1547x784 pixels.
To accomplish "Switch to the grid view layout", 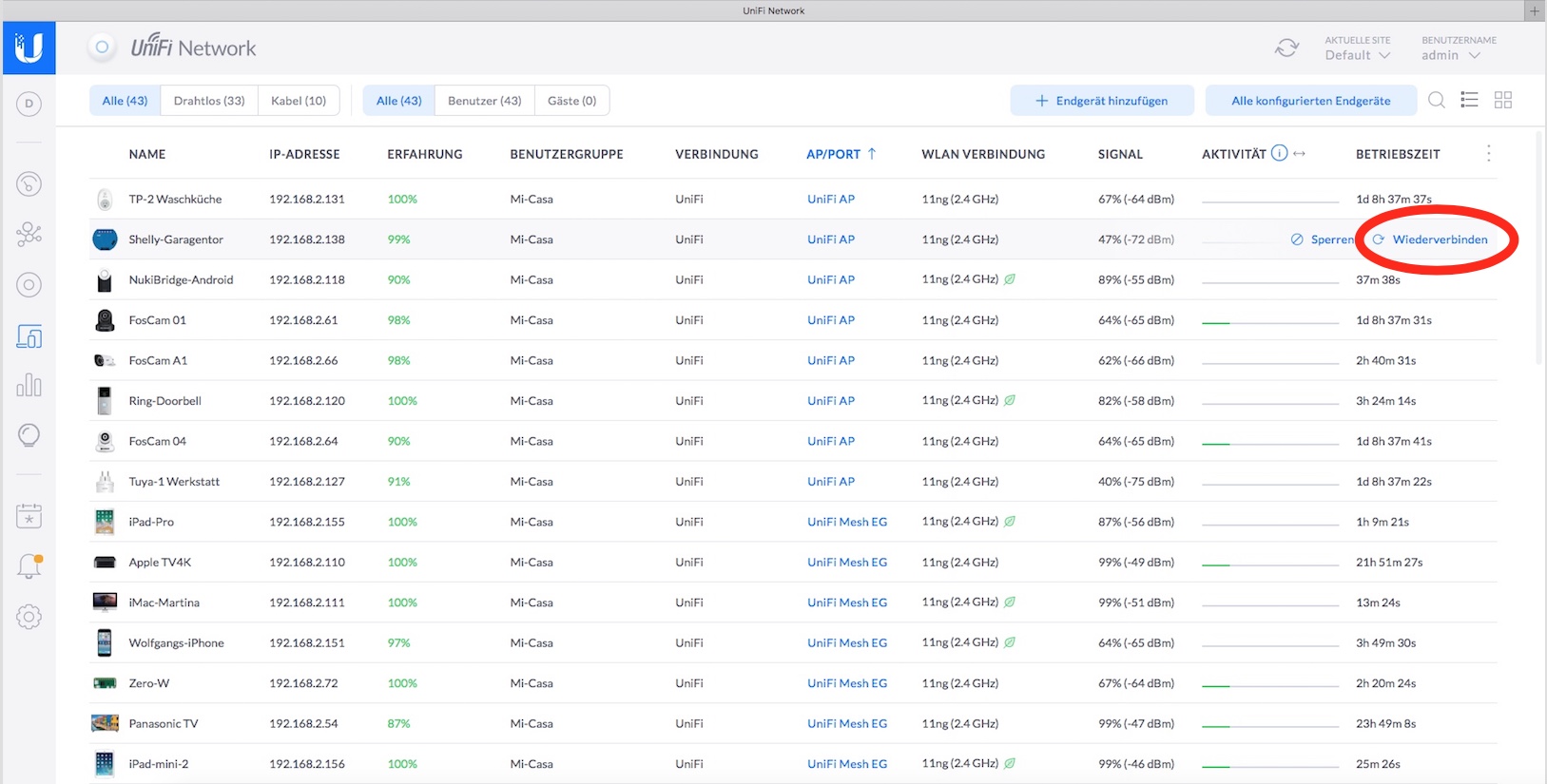I will (x=1503, y=101).
